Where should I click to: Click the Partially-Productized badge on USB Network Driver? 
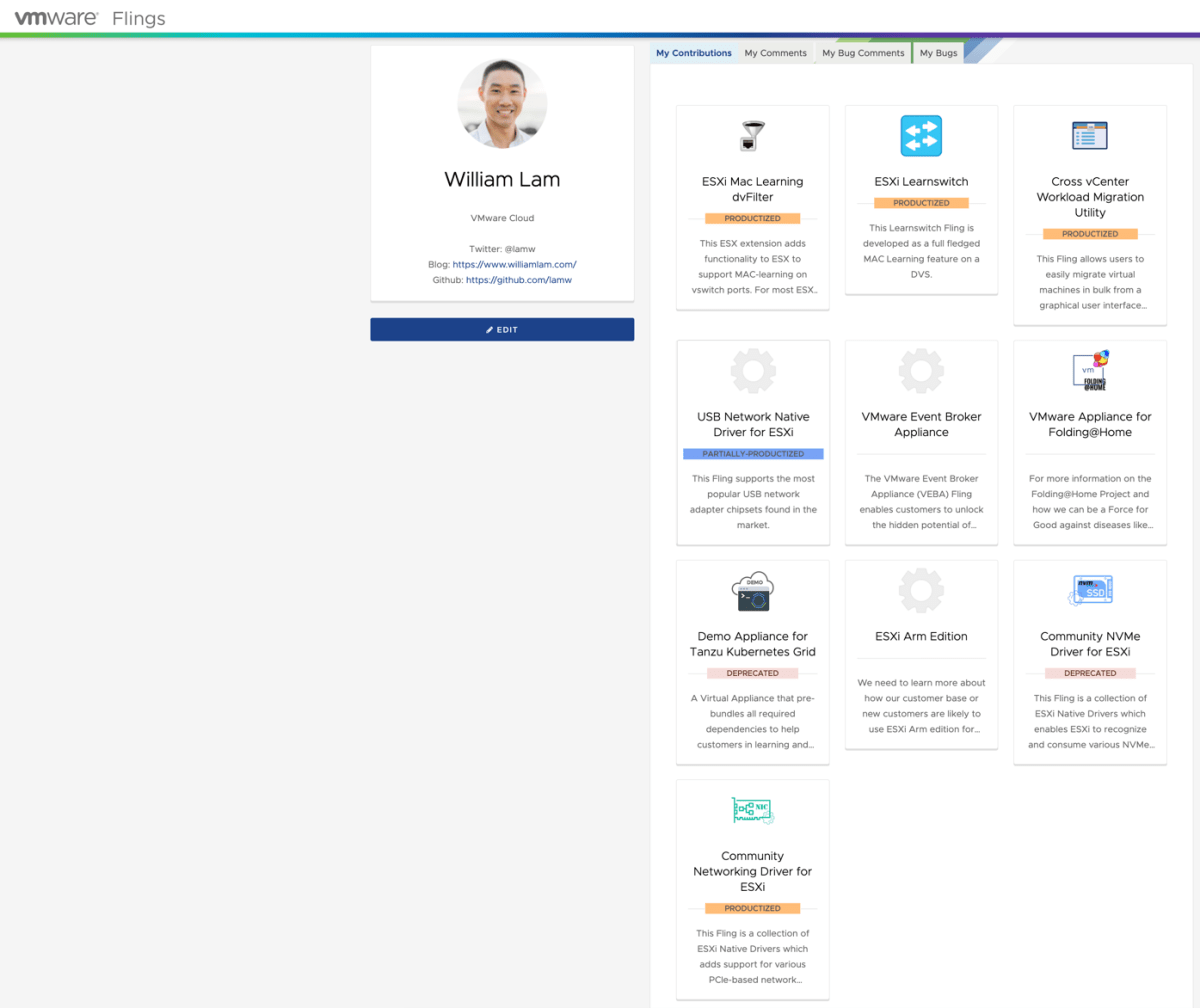[x=753, y=453]
